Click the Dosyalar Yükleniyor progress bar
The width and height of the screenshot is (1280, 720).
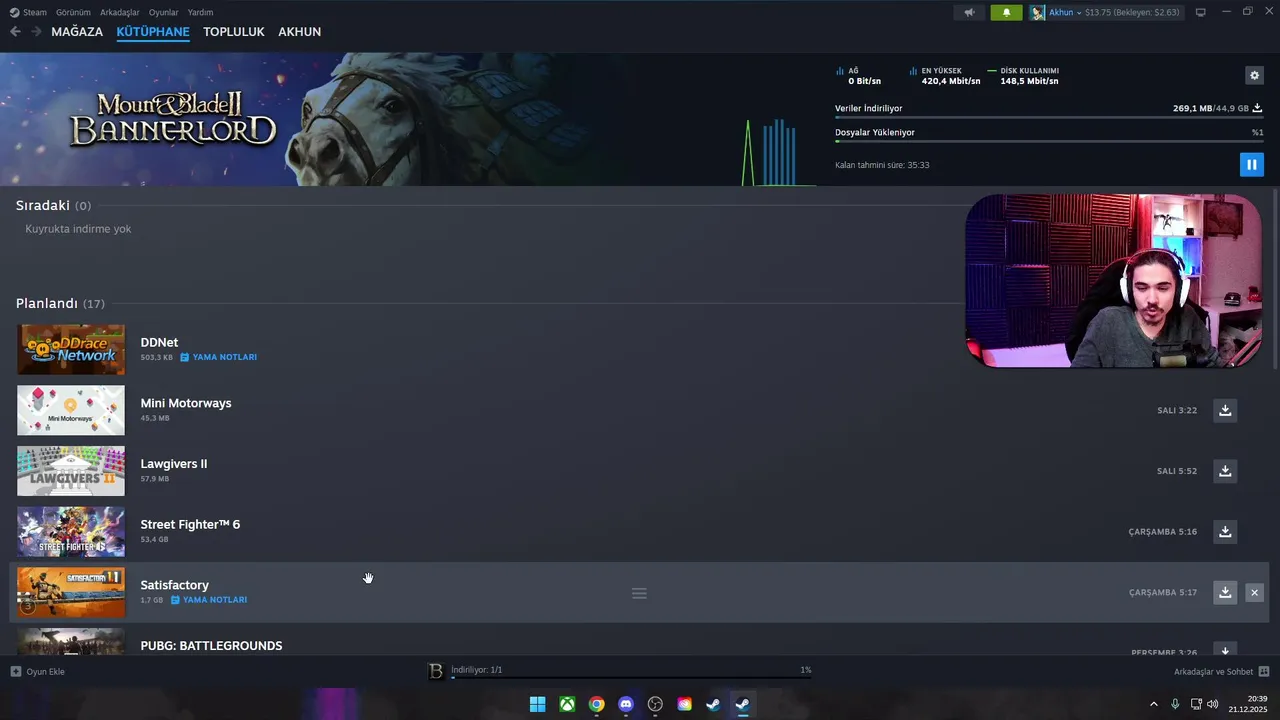[x=1048, y=142]
